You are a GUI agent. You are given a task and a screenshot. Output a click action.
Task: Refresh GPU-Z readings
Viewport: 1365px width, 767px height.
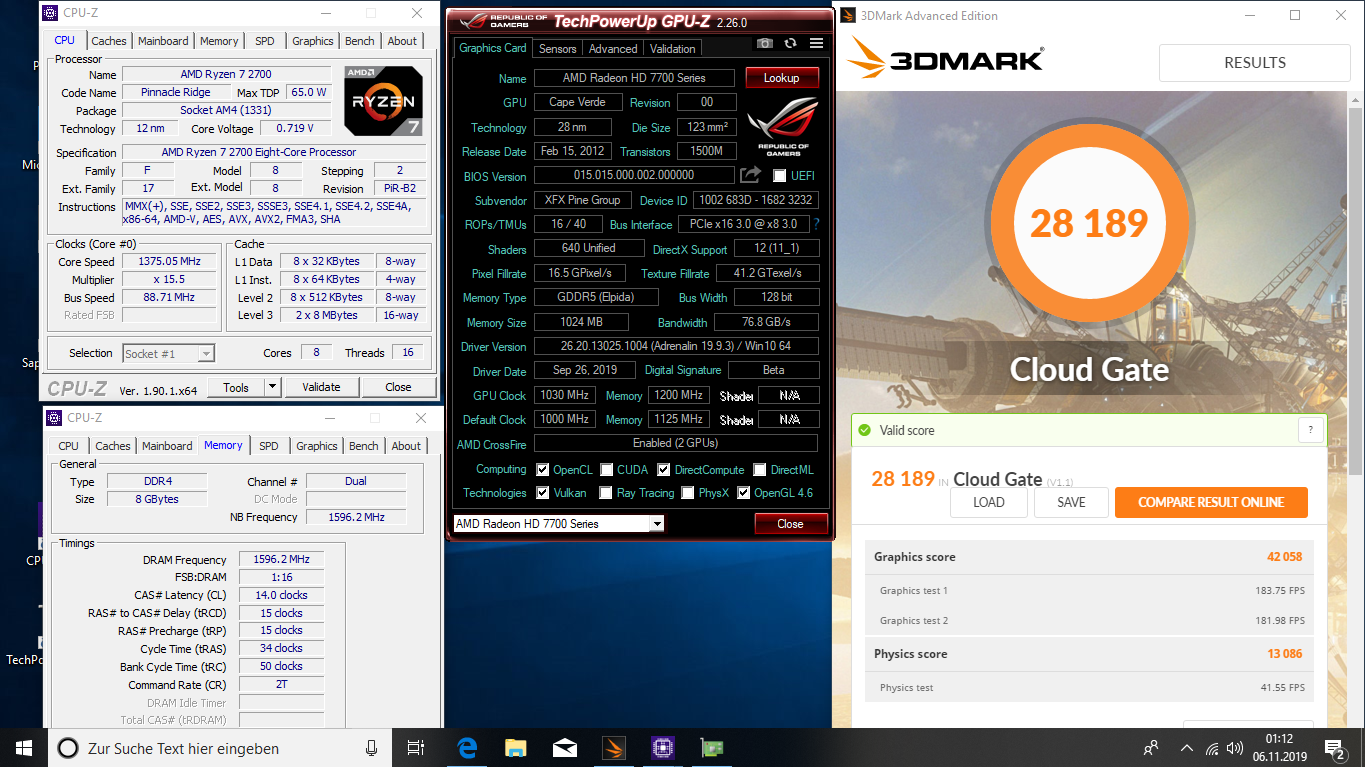coord(791,43)
